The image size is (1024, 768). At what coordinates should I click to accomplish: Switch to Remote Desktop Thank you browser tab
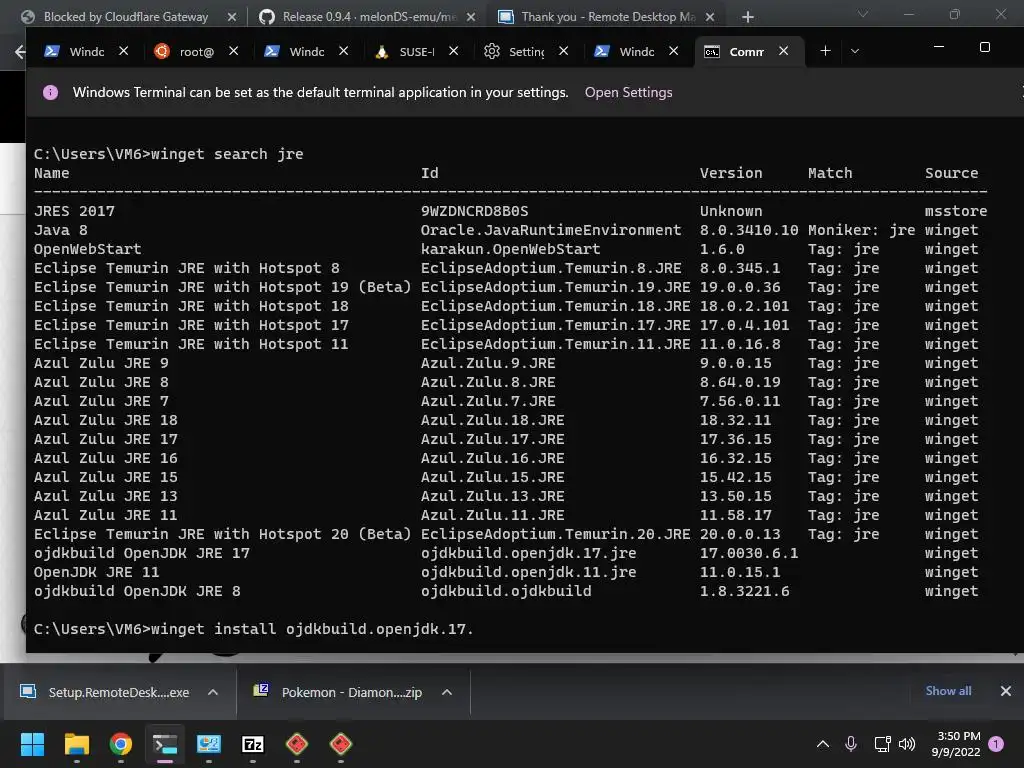pyautogui.click(x=607, y=17)
